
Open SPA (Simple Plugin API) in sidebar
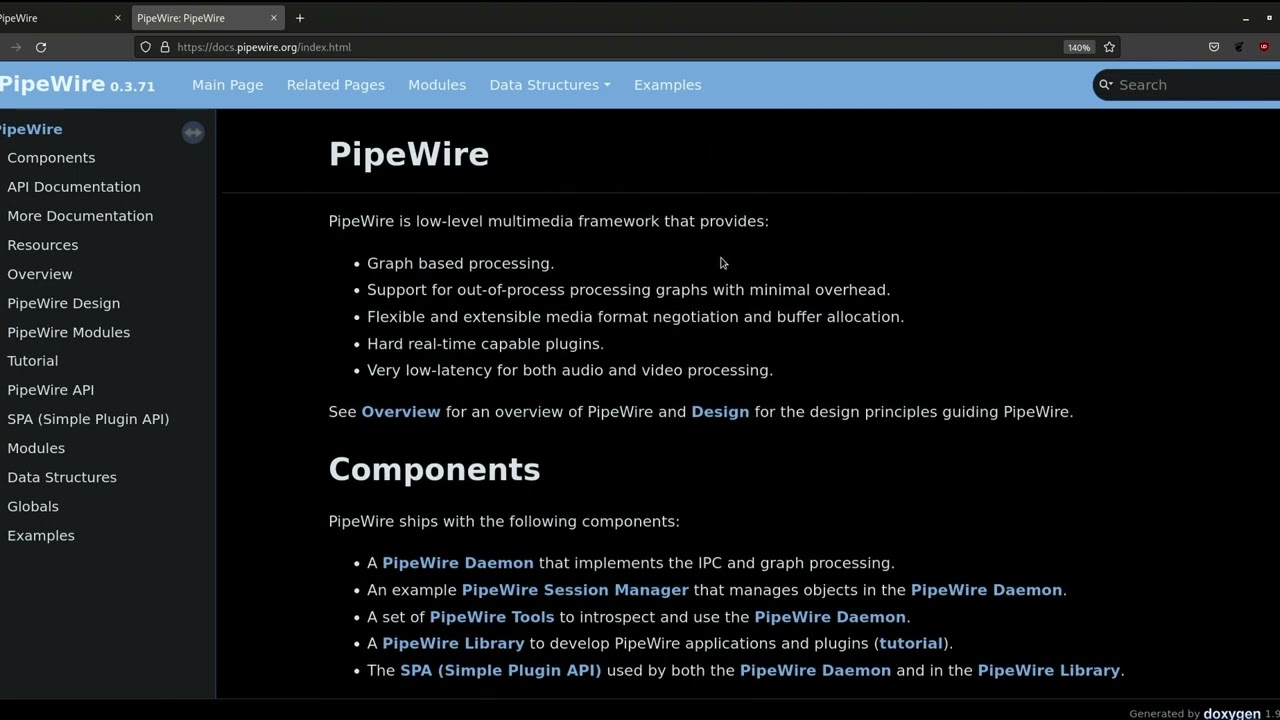88,419
